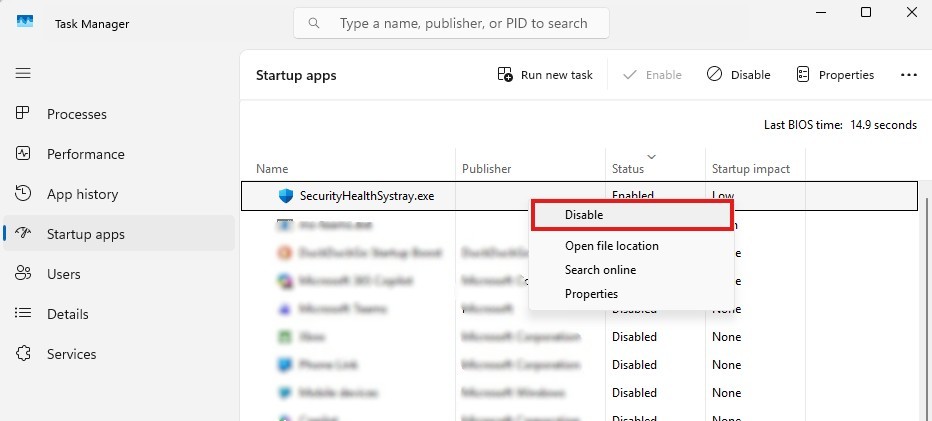
Task: Click the Startup apps gauge icon
Action: [23, 233]
